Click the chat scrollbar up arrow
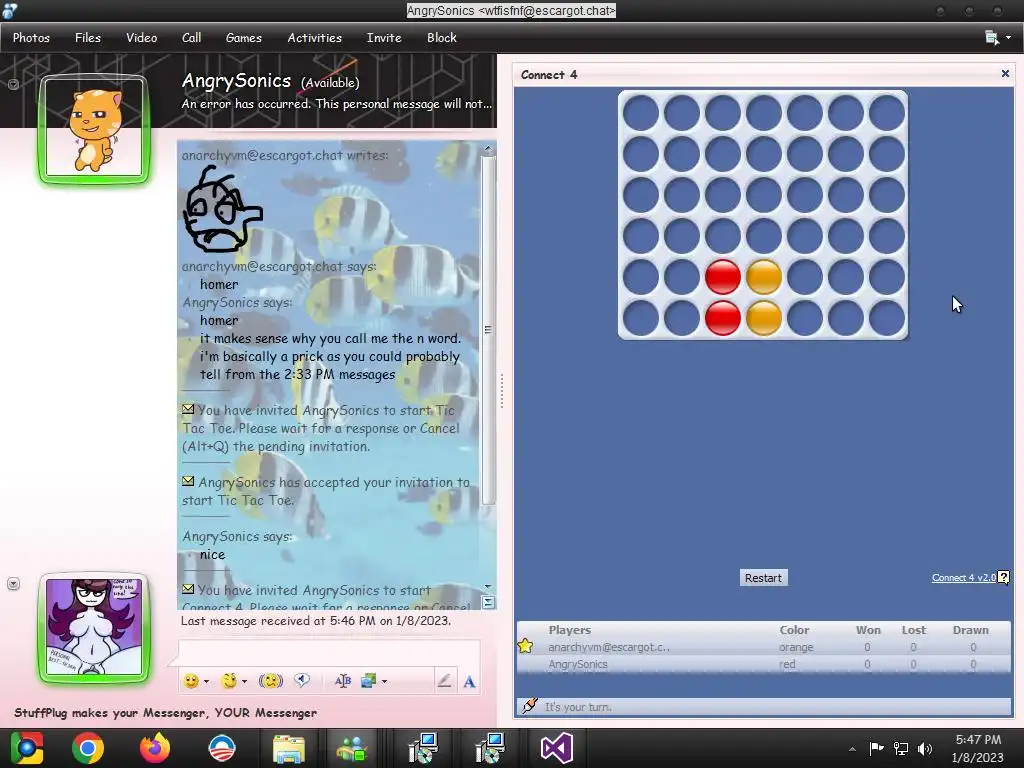The image size is (1024, 768). (488, 150)
